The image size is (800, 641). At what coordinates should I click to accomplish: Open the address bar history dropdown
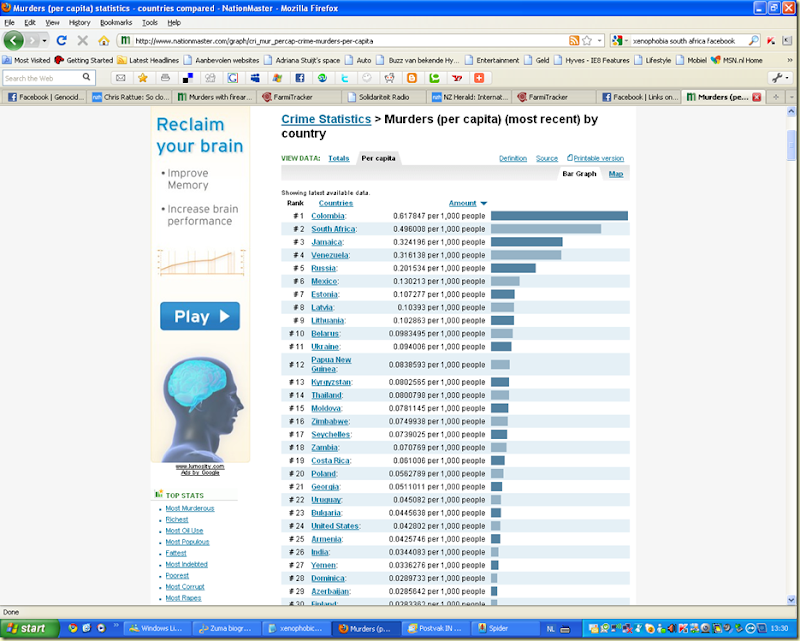(600, 40)
